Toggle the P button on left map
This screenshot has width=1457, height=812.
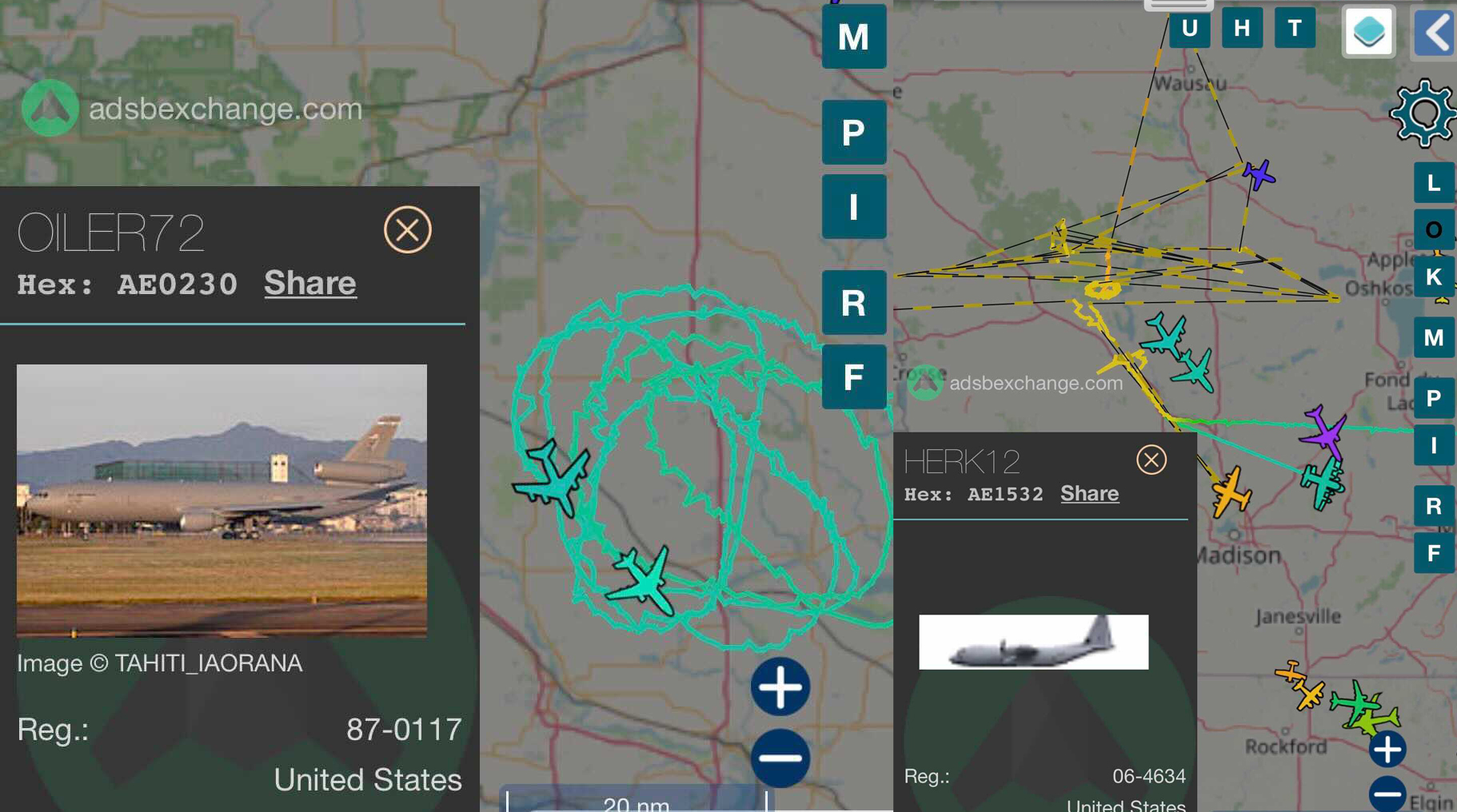(x=854, y=132)
